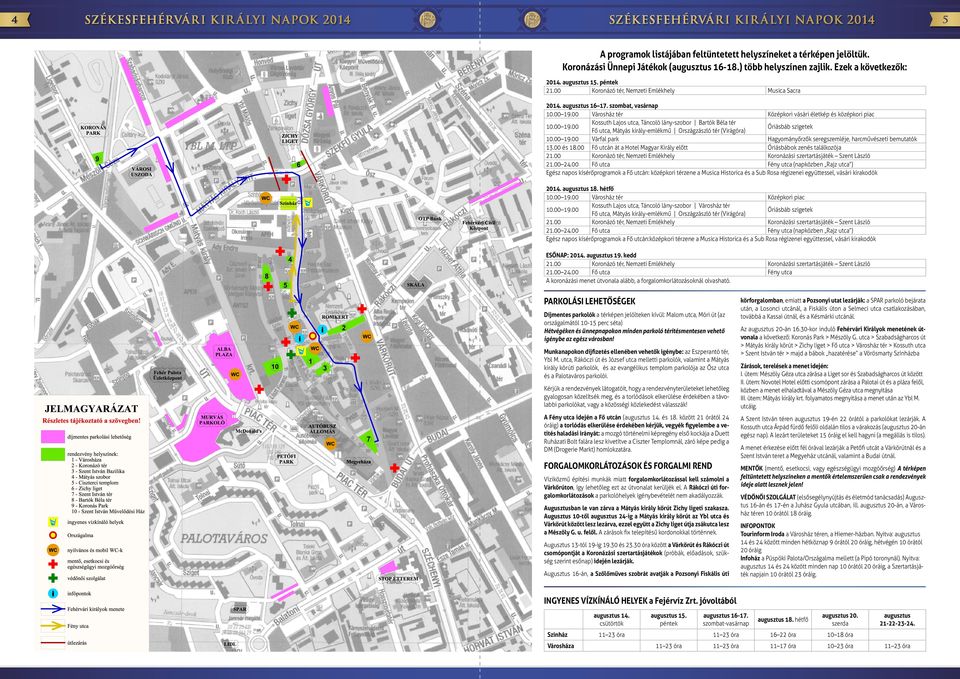Click the green event venue swatch in the legend

[x=53, y=454]
